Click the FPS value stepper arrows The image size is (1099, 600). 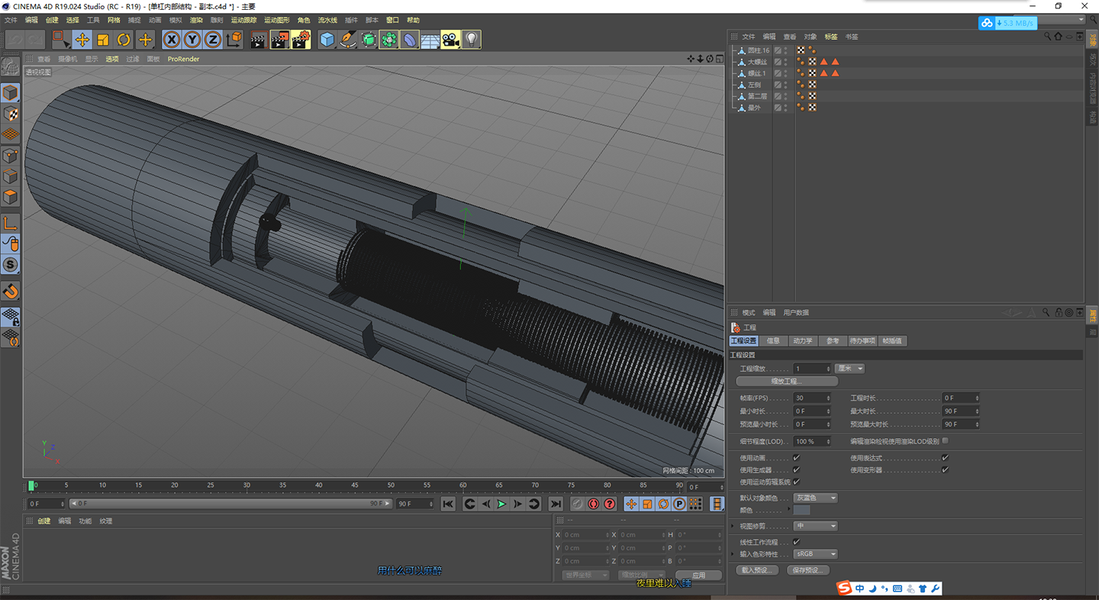pyautogui.click(x=828, y=398)
